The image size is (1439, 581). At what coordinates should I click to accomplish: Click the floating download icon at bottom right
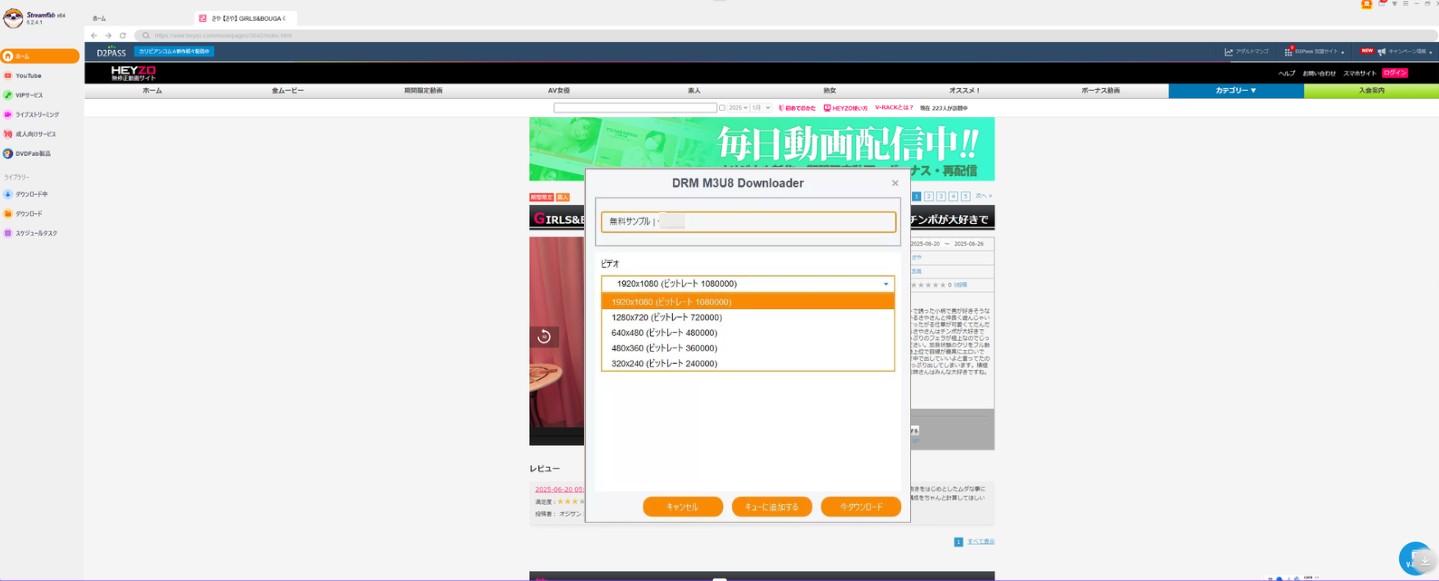tap(1415, 559)
